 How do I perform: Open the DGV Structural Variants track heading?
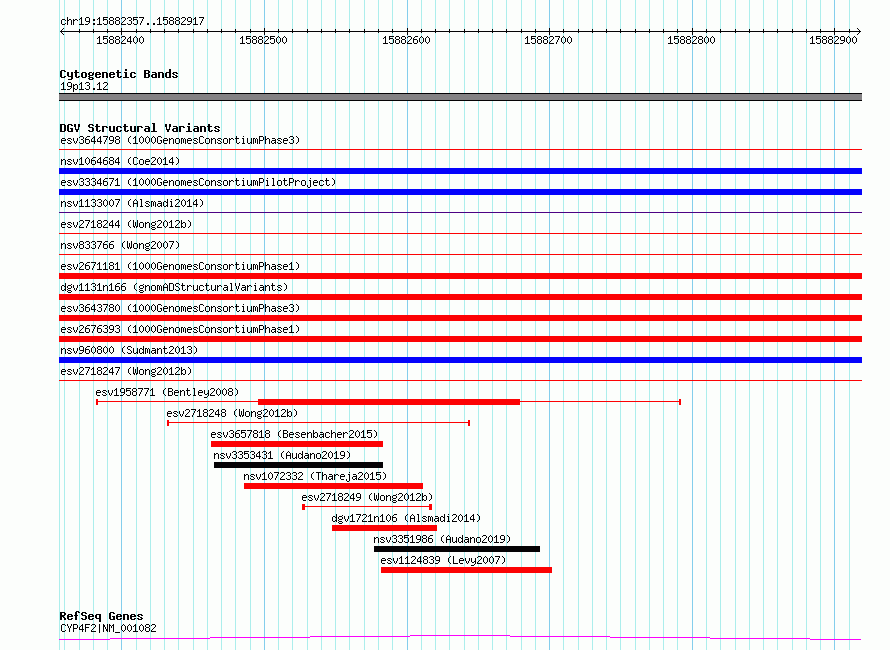(x=140, y=128)
